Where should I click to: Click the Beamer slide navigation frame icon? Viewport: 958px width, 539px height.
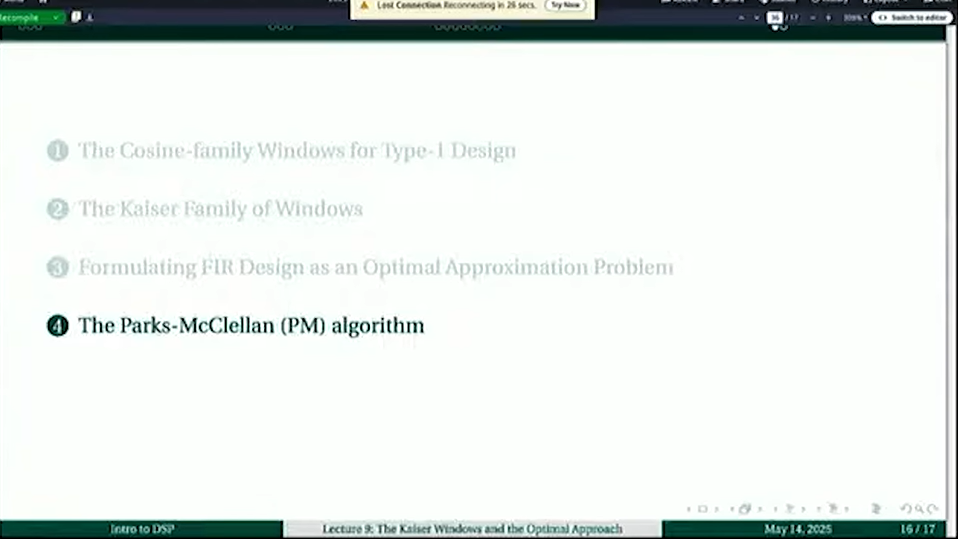(x=744, y=509)
